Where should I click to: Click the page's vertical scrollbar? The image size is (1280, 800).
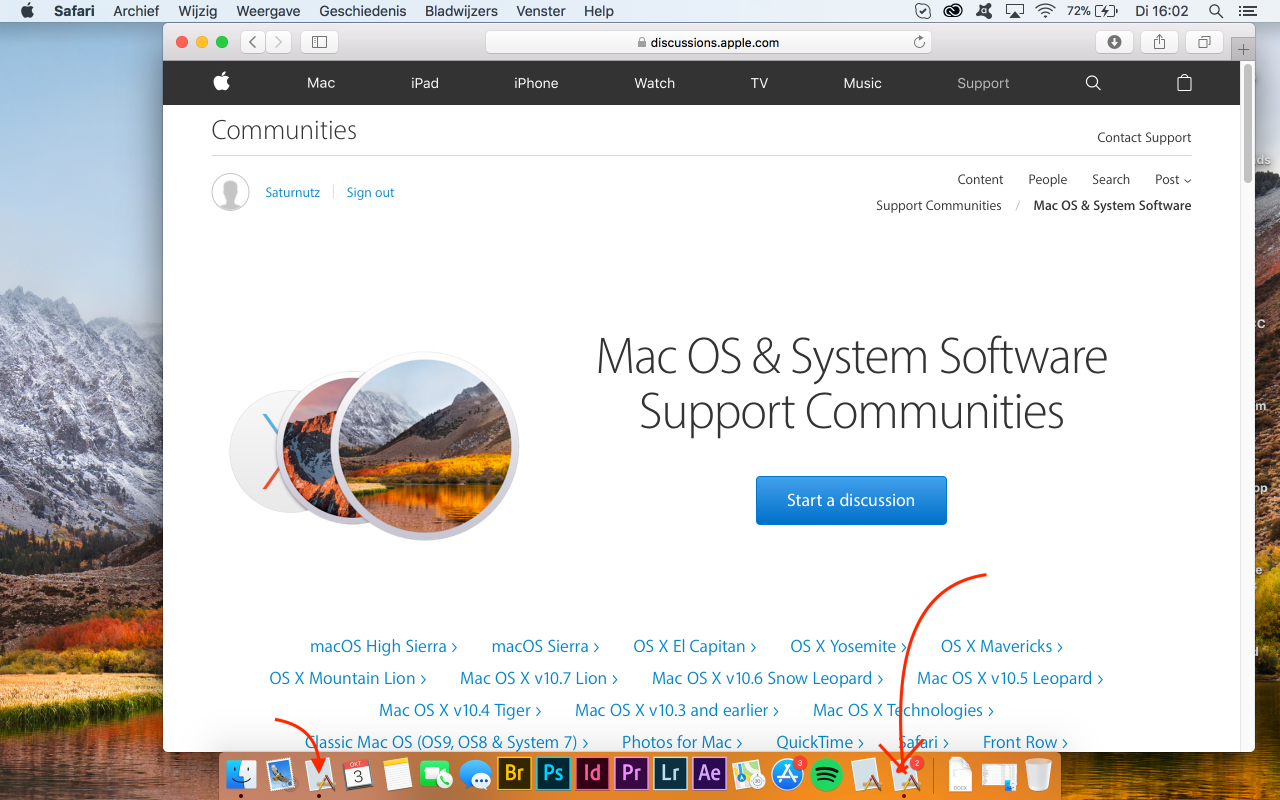coord(1248,122)
